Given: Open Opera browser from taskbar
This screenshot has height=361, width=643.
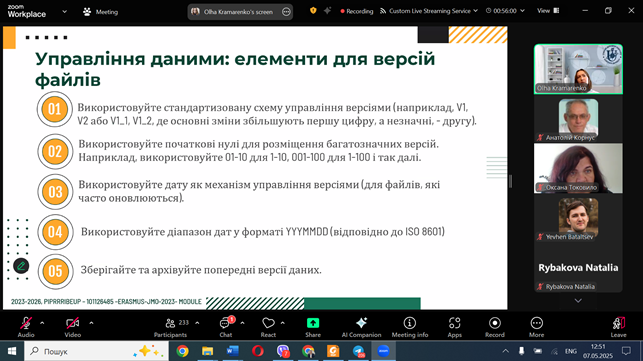Looking at the screenshot, I should click(x=258, y=351).
